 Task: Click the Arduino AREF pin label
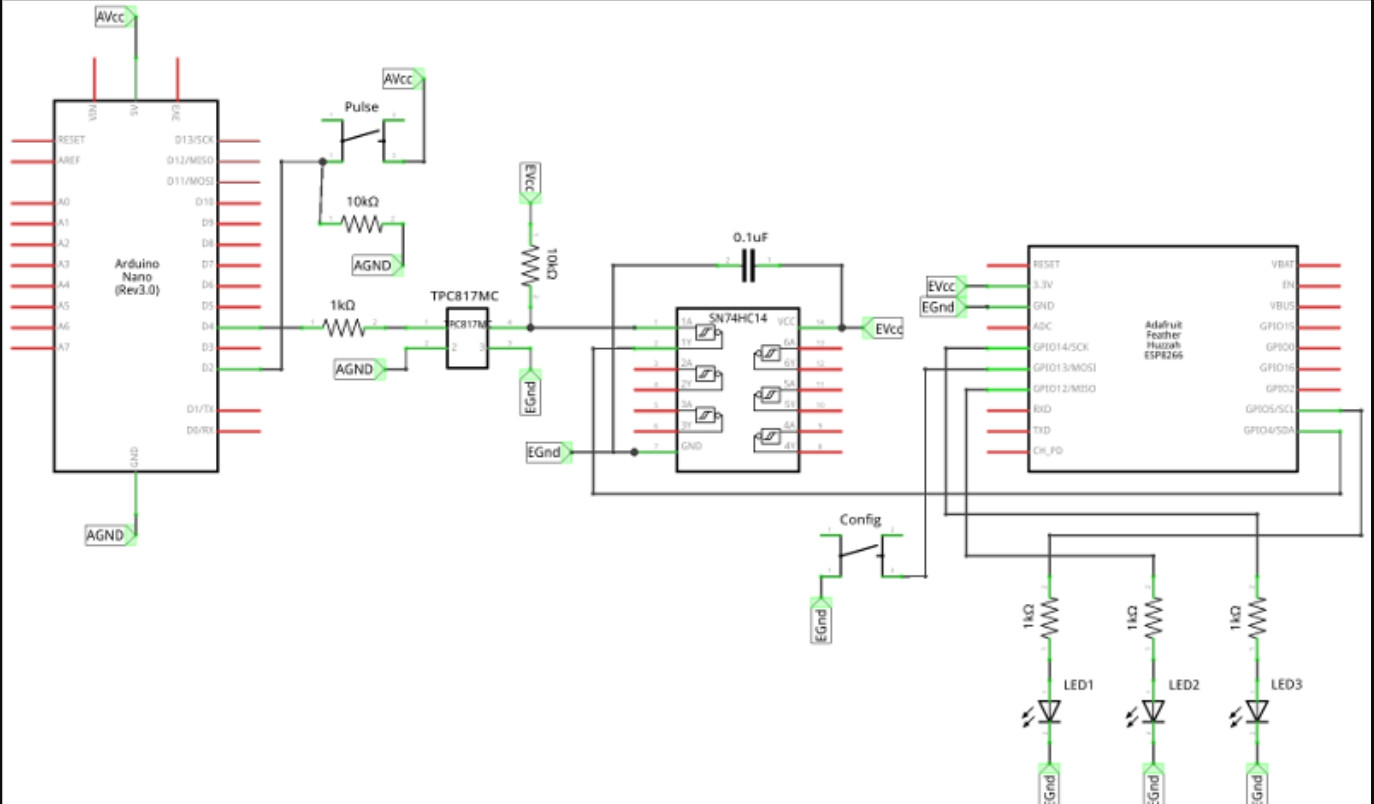(x=69, y=160)
